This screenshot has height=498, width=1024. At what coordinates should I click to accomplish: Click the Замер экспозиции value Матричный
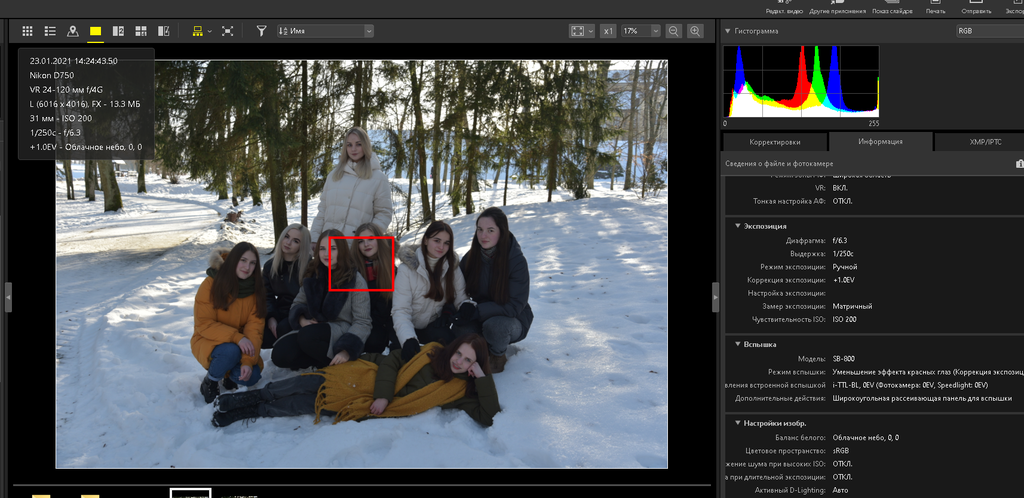click(x=852, y=306)
